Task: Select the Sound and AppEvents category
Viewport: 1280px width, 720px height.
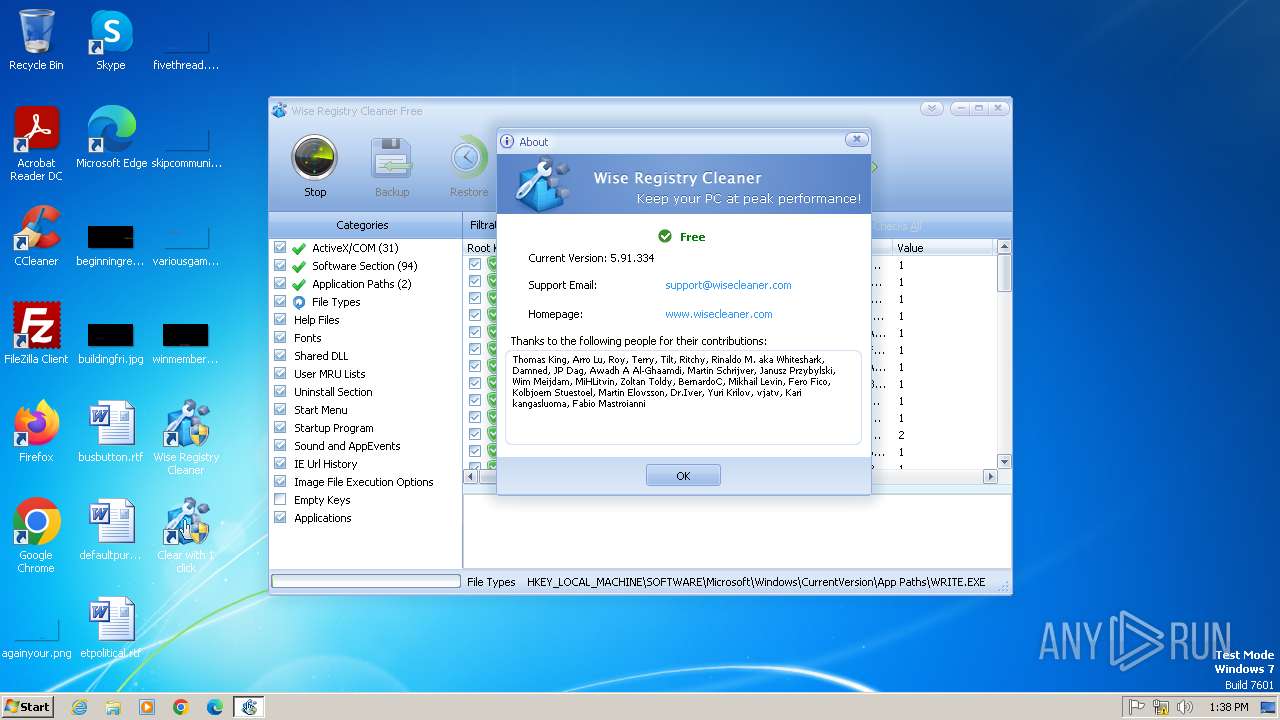Action: tap(347, 446)
